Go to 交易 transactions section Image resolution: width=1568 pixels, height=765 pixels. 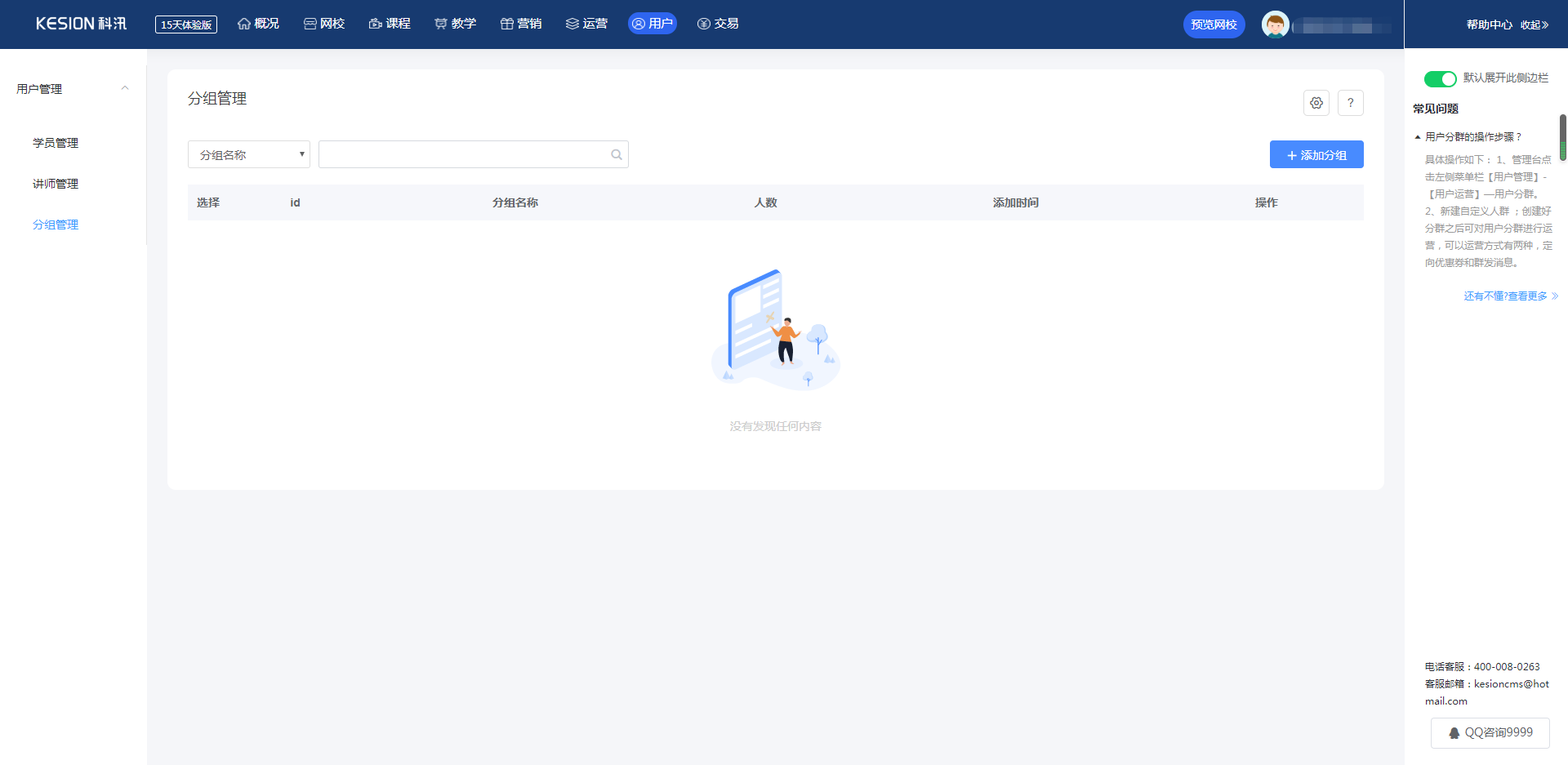coord(718,24)
